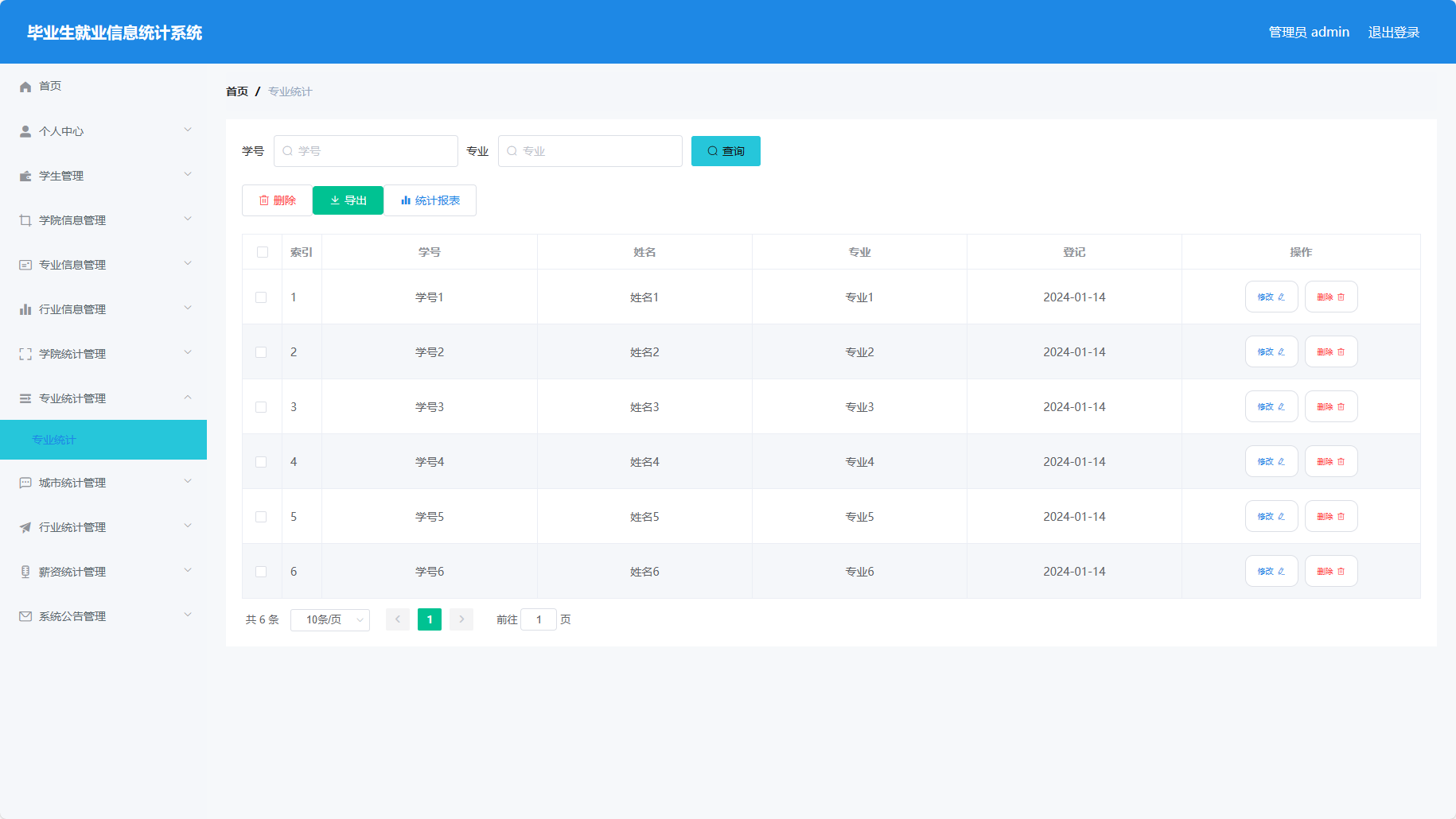
Task: Click the 管理员 admin label
Action: pos(1309,33)
